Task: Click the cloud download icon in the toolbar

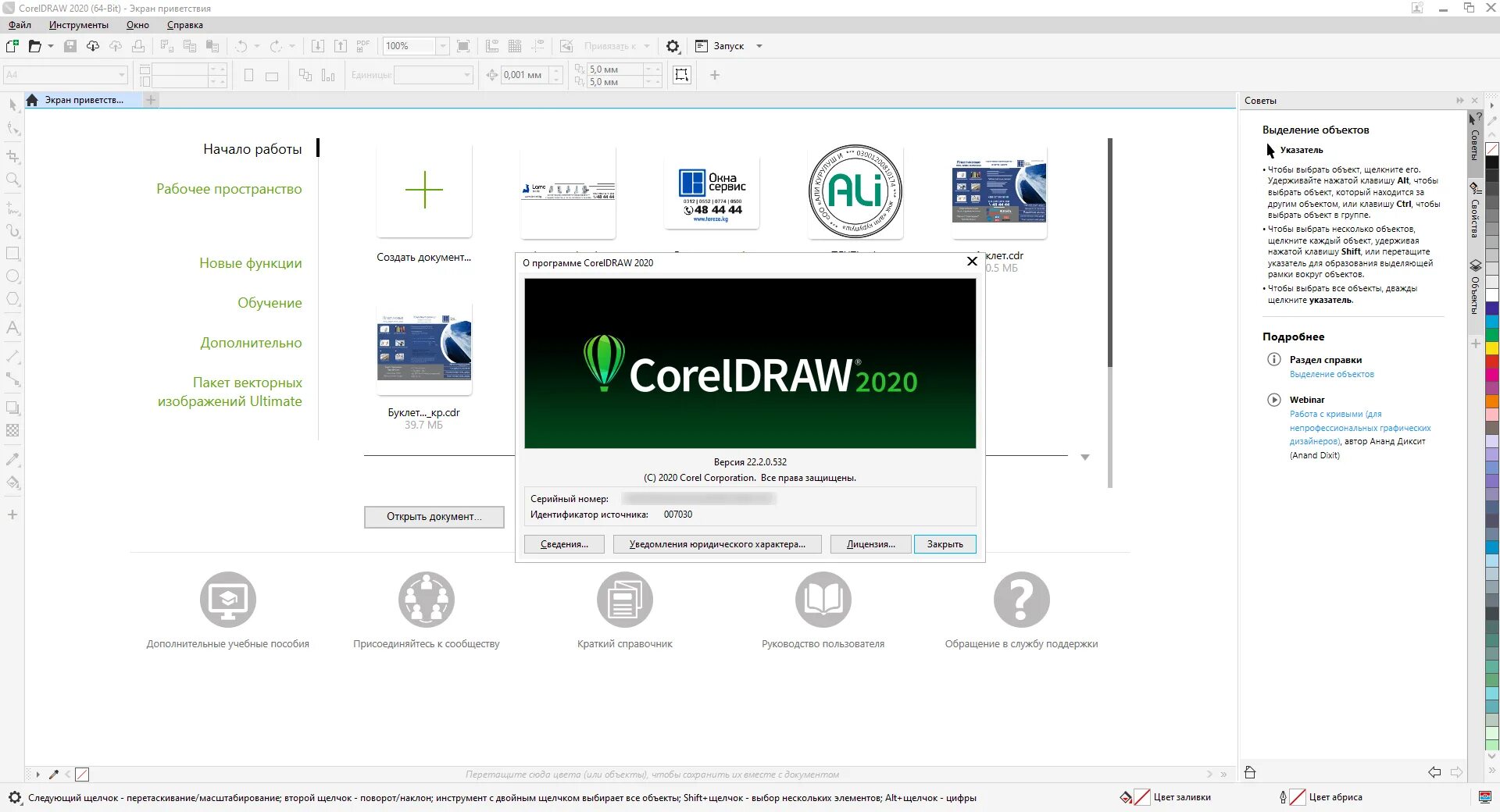Action: pyautogui.click(x=93, y=46)
